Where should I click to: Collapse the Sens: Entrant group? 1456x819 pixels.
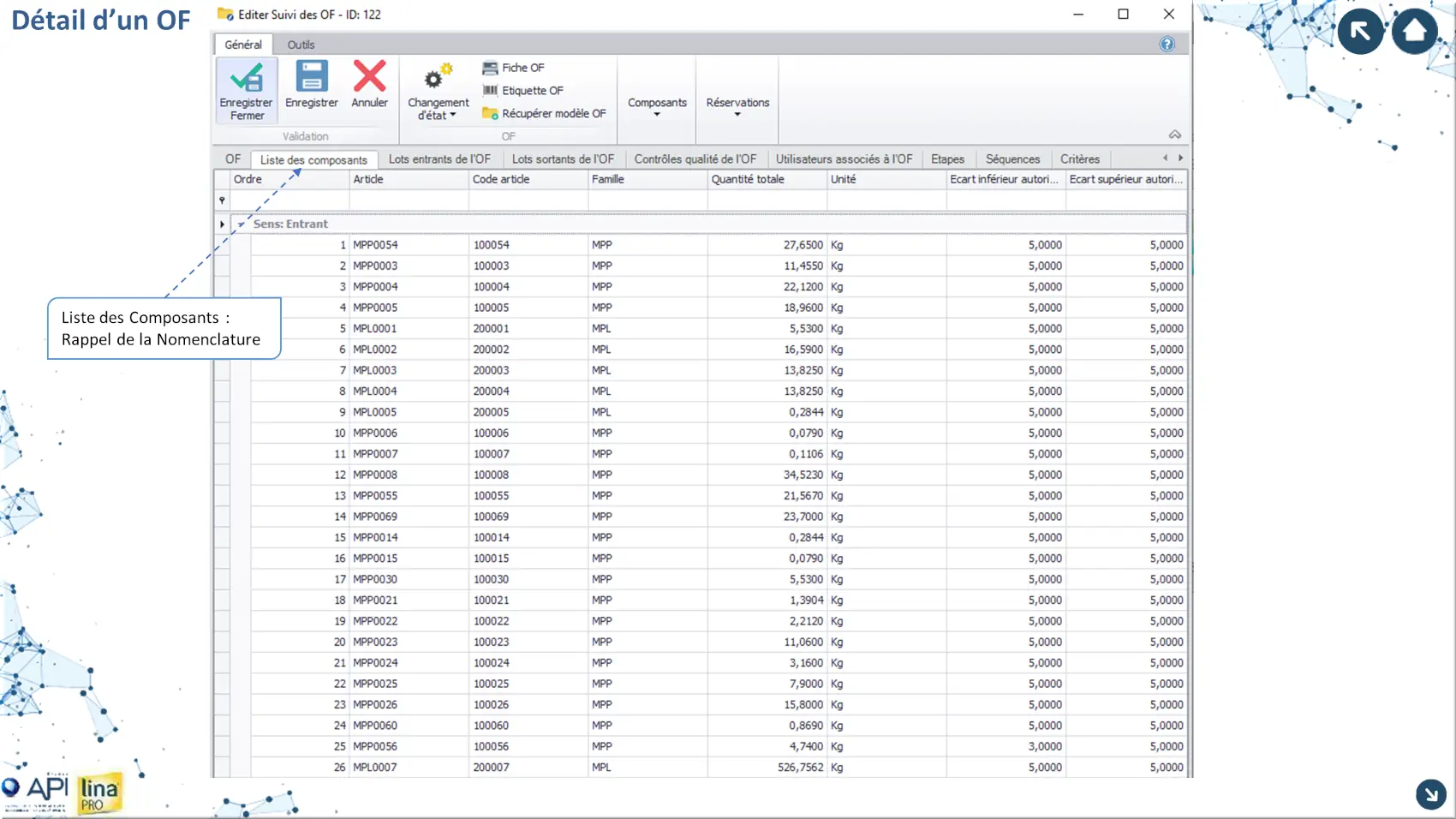[242, 224]
